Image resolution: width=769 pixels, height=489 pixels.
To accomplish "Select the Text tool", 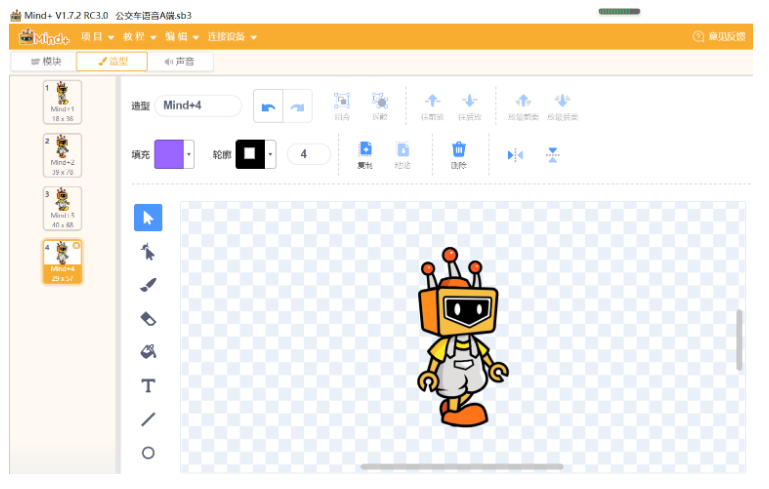I will [x=148, y=386].
